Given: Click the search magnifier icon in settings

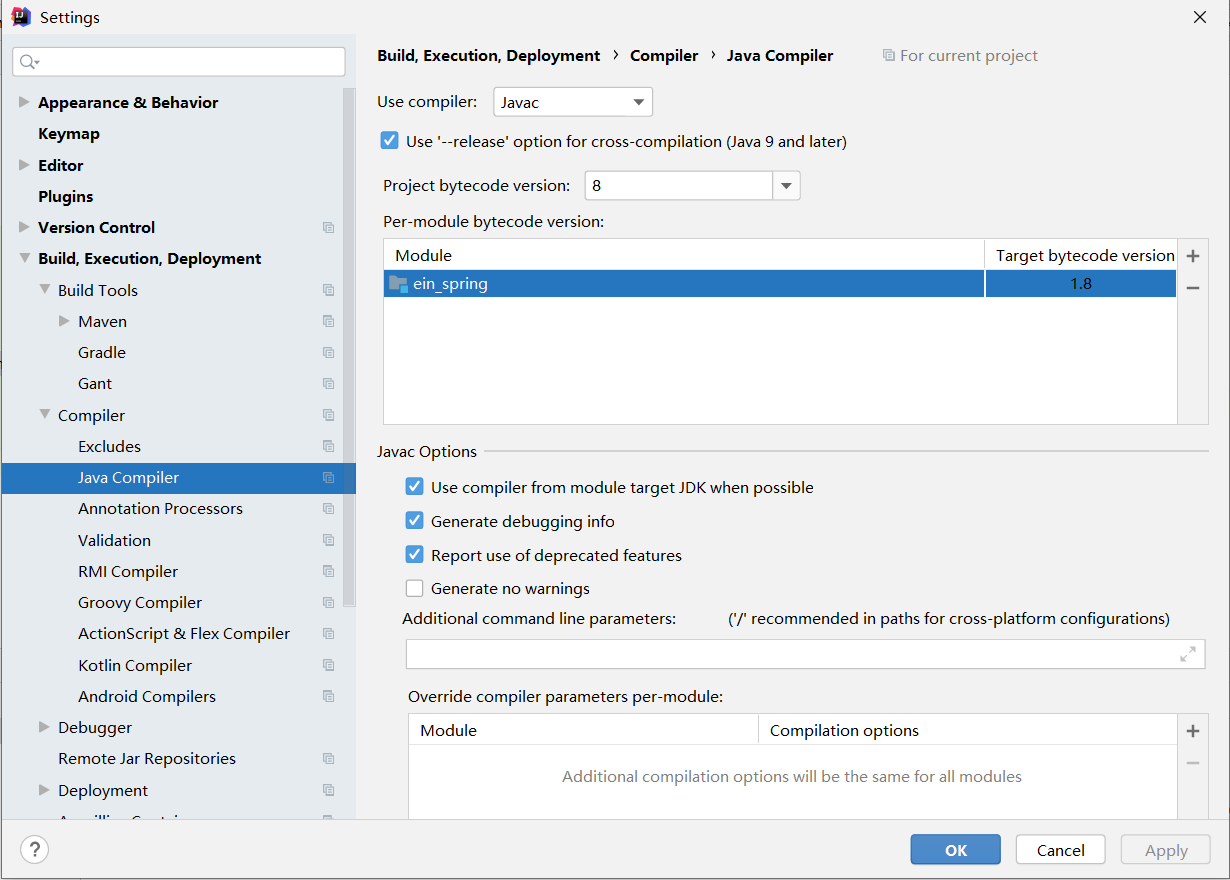Looking at the screenshot, I should click(x=28, y=62).
